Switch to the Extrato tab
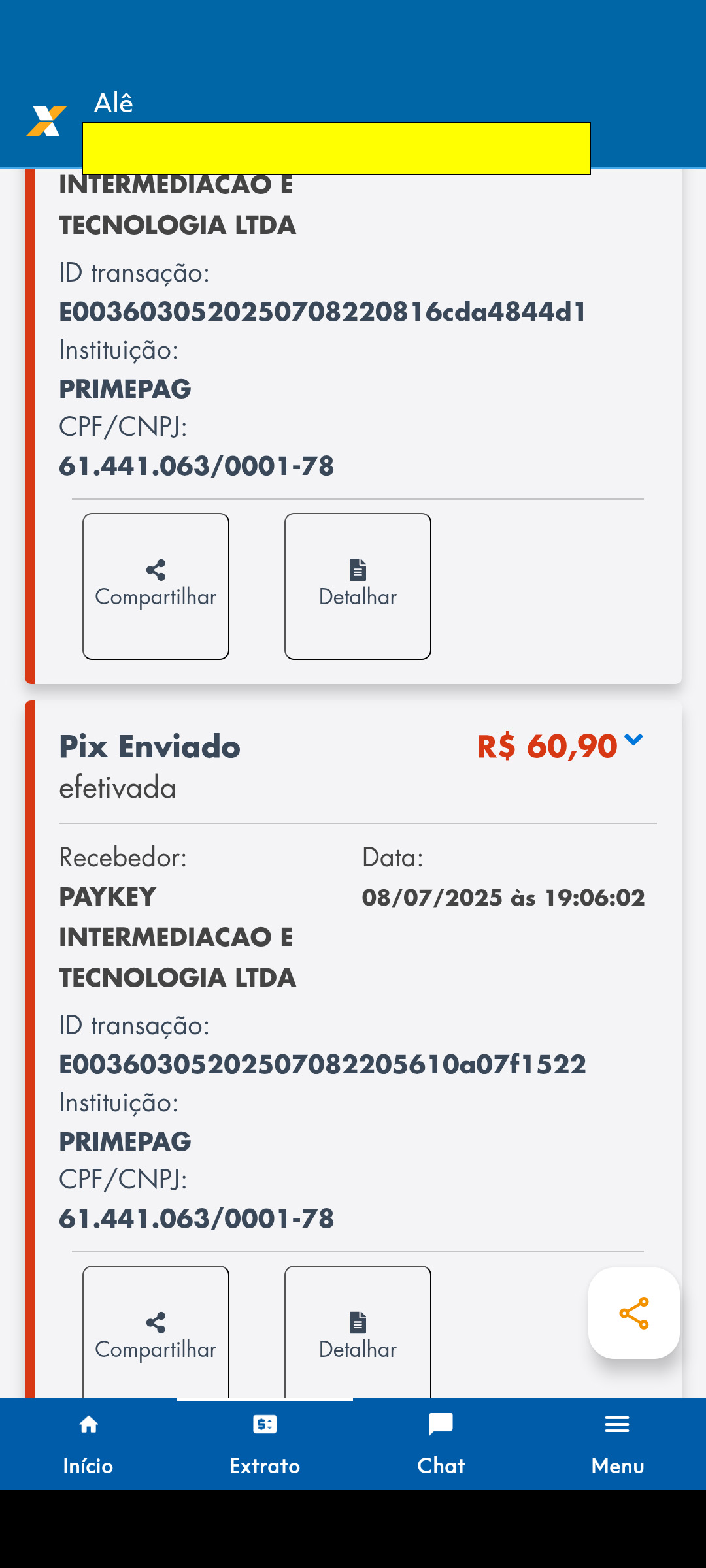 [265, 1444]
